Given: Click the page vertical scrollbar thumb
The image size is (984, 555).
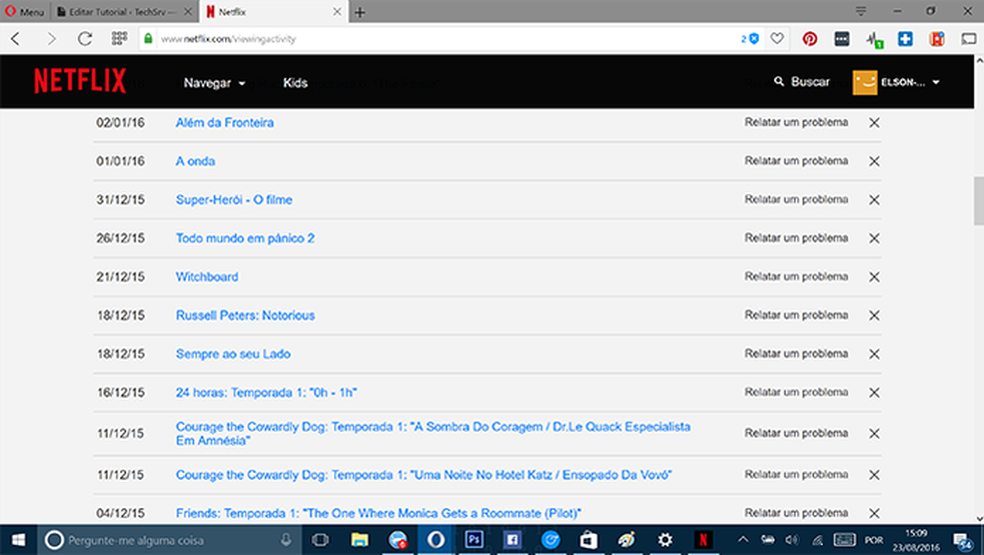Looking at the screenshot, I should pos(978,201).
